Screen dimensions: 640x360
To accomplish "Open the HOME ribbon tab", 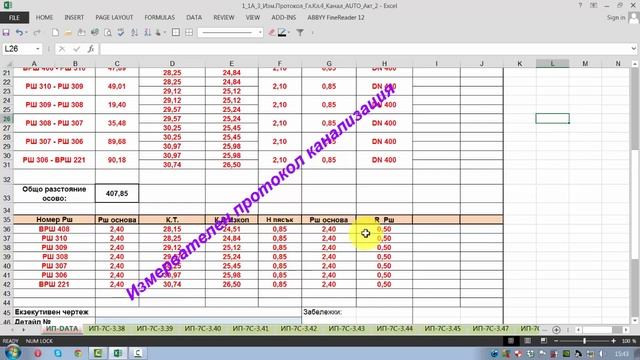I will point(44,18).
